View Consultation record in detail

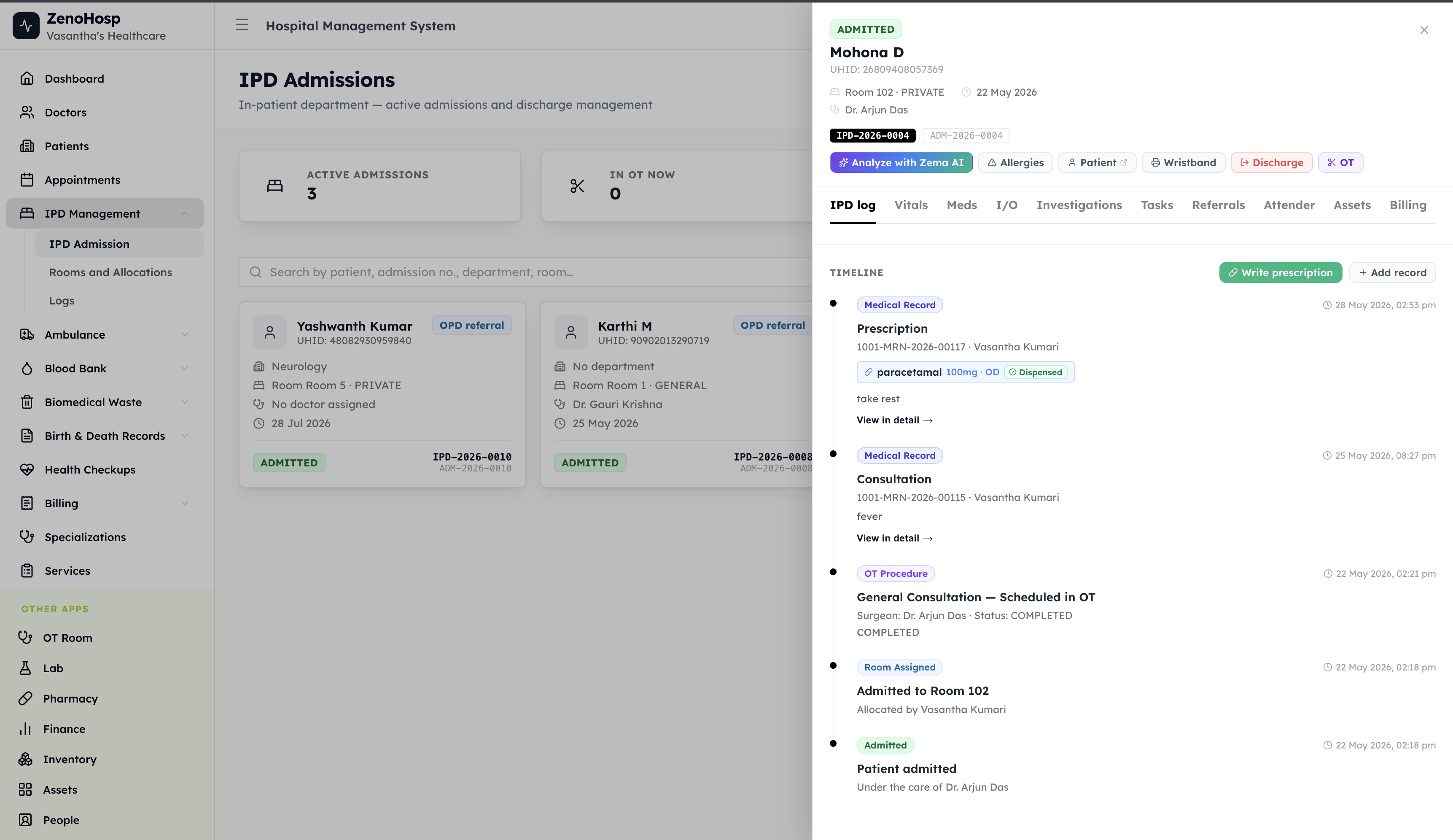[894, 538]
